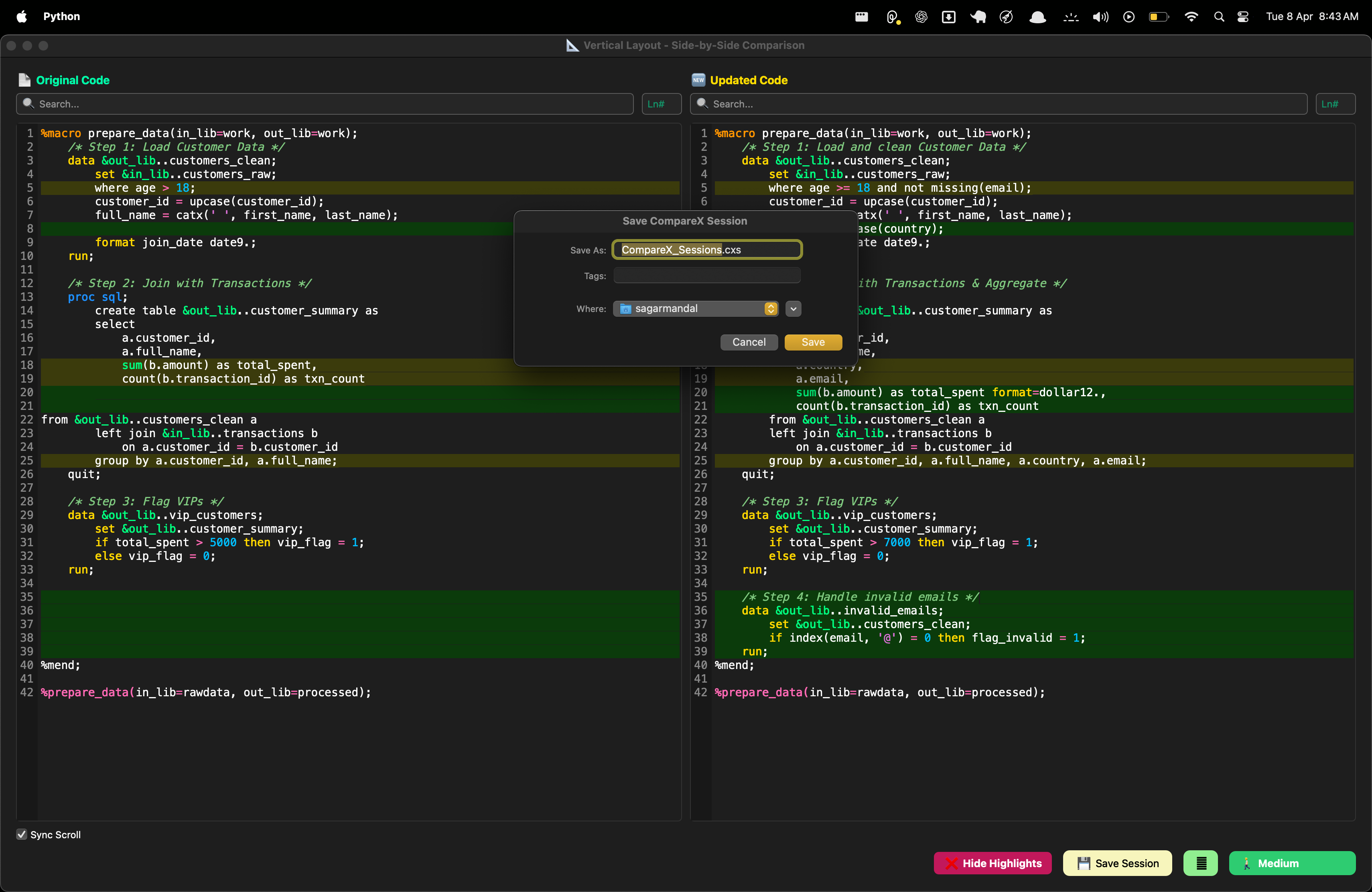
Task: Cancel the Save CompareX Session dialog
Action: (748, 342)
